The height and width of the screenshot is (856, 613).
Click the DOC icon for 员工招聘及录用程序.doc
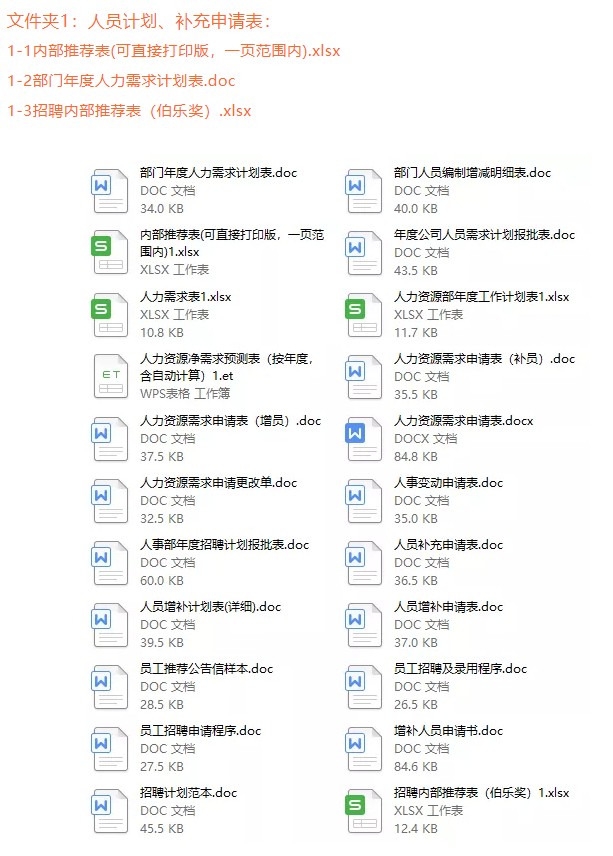click(364, 686)
